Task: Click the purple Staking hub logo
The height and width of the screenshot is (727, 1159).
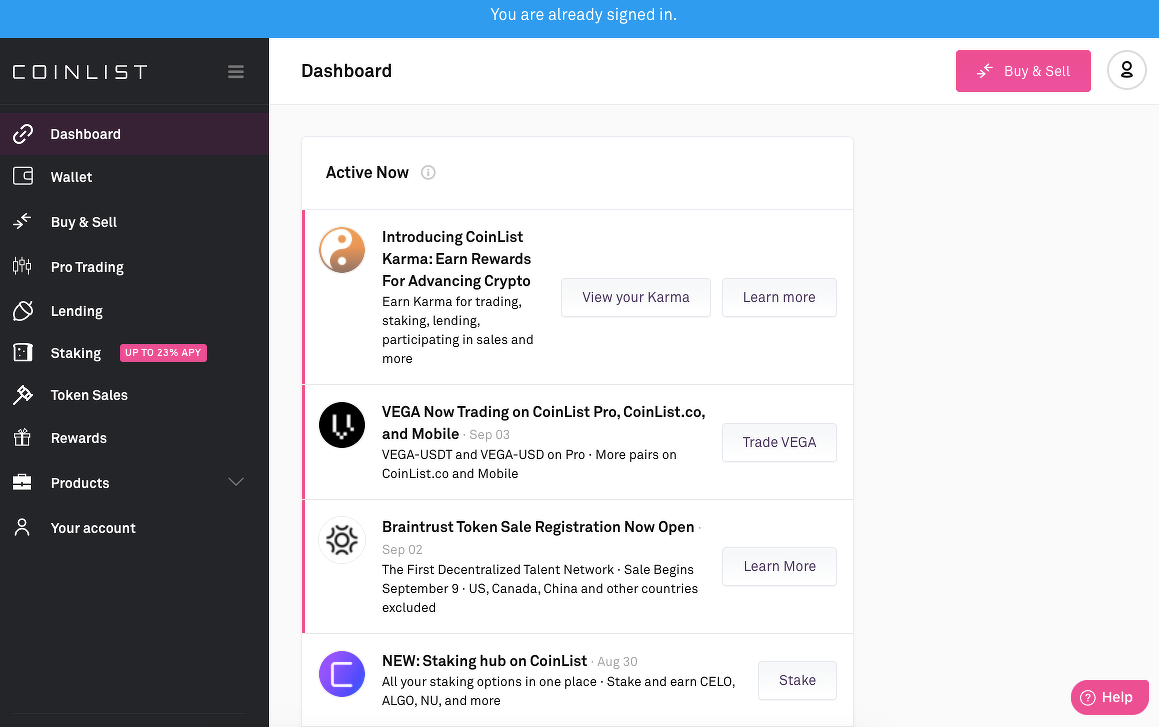Action: click(341, 674)
